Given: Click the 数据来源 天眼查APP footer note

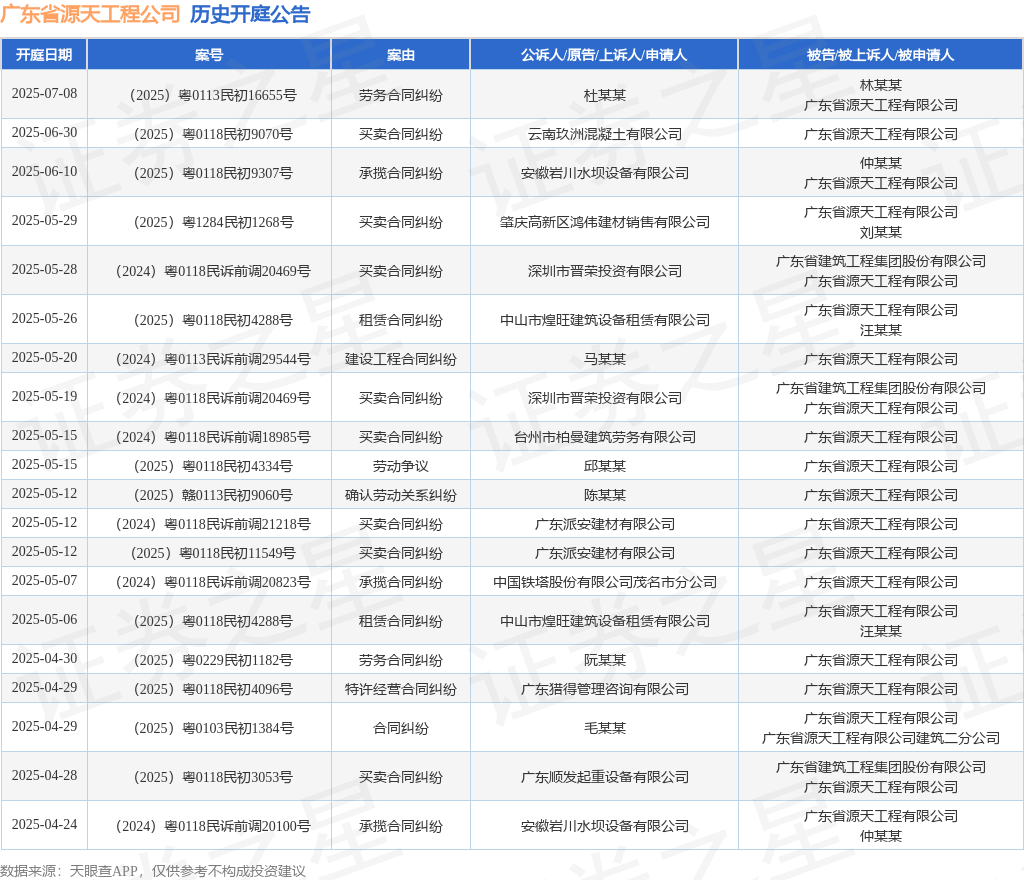Looking at the screenshot, I should 153,871.
